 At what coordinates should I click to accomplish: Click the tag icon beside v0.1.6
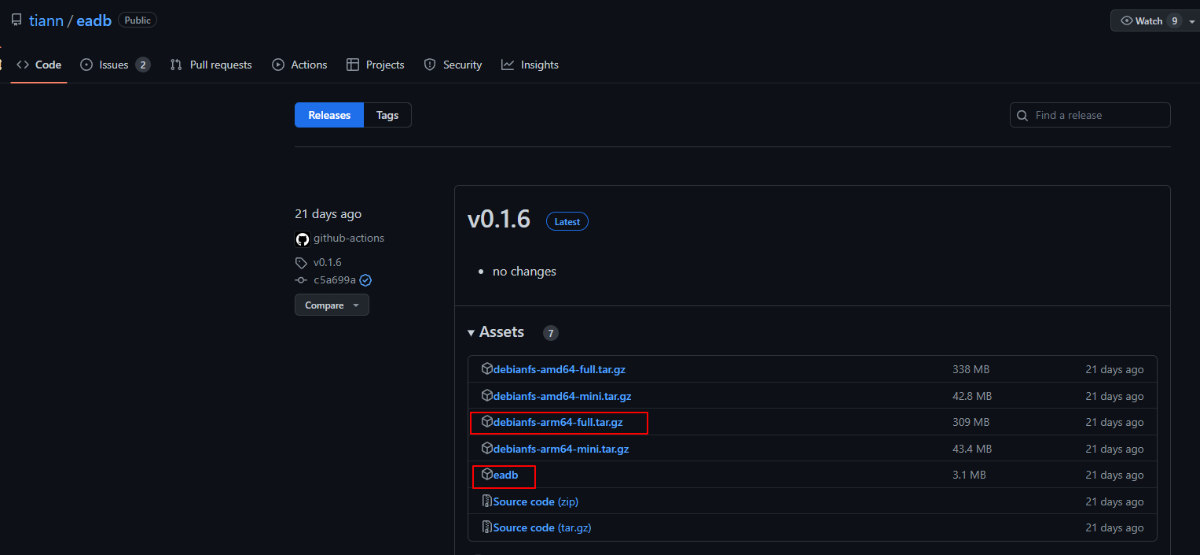click(x=302, y=262)
